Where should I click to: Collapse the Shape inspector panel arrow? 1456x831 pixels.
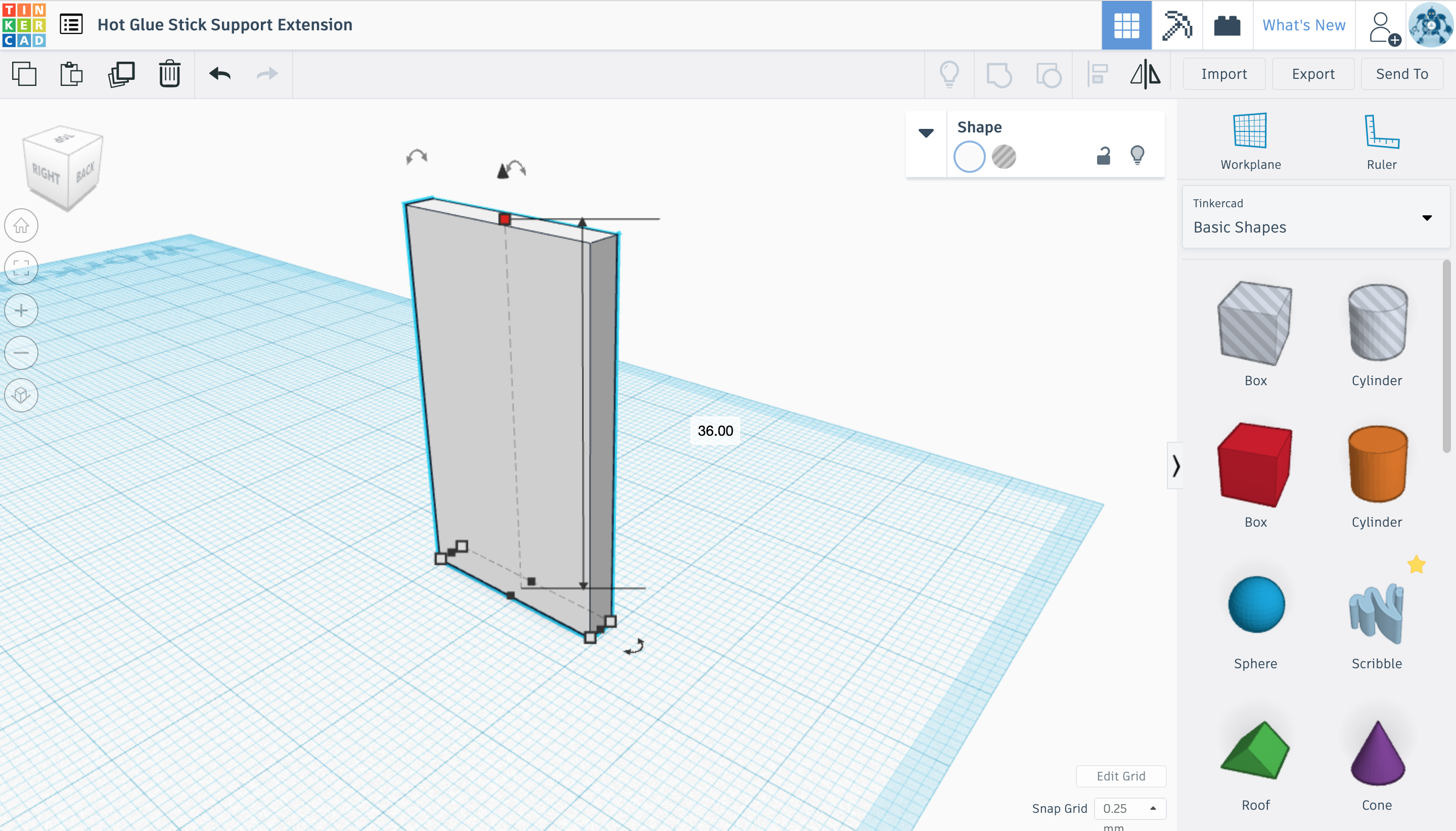click(926, 133)
